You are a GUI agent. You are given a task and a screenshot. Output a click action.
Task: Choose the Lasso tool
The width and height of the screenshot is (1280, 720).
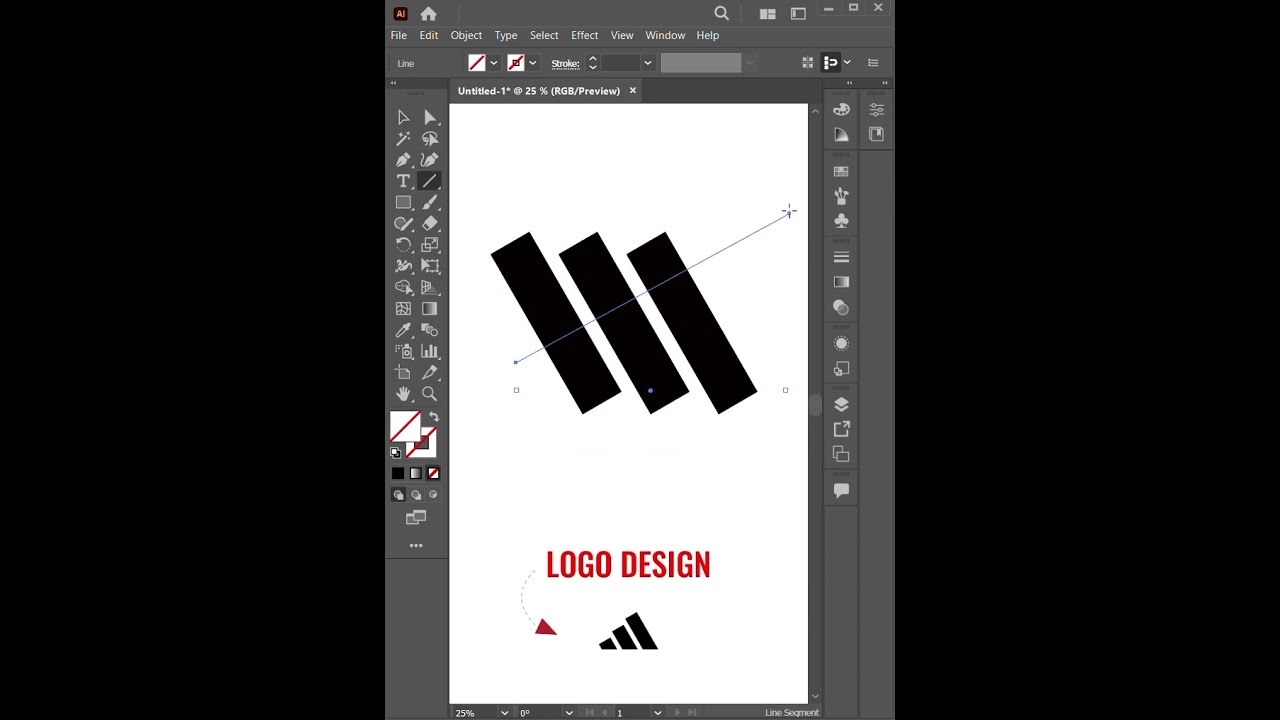pos(430,139)
